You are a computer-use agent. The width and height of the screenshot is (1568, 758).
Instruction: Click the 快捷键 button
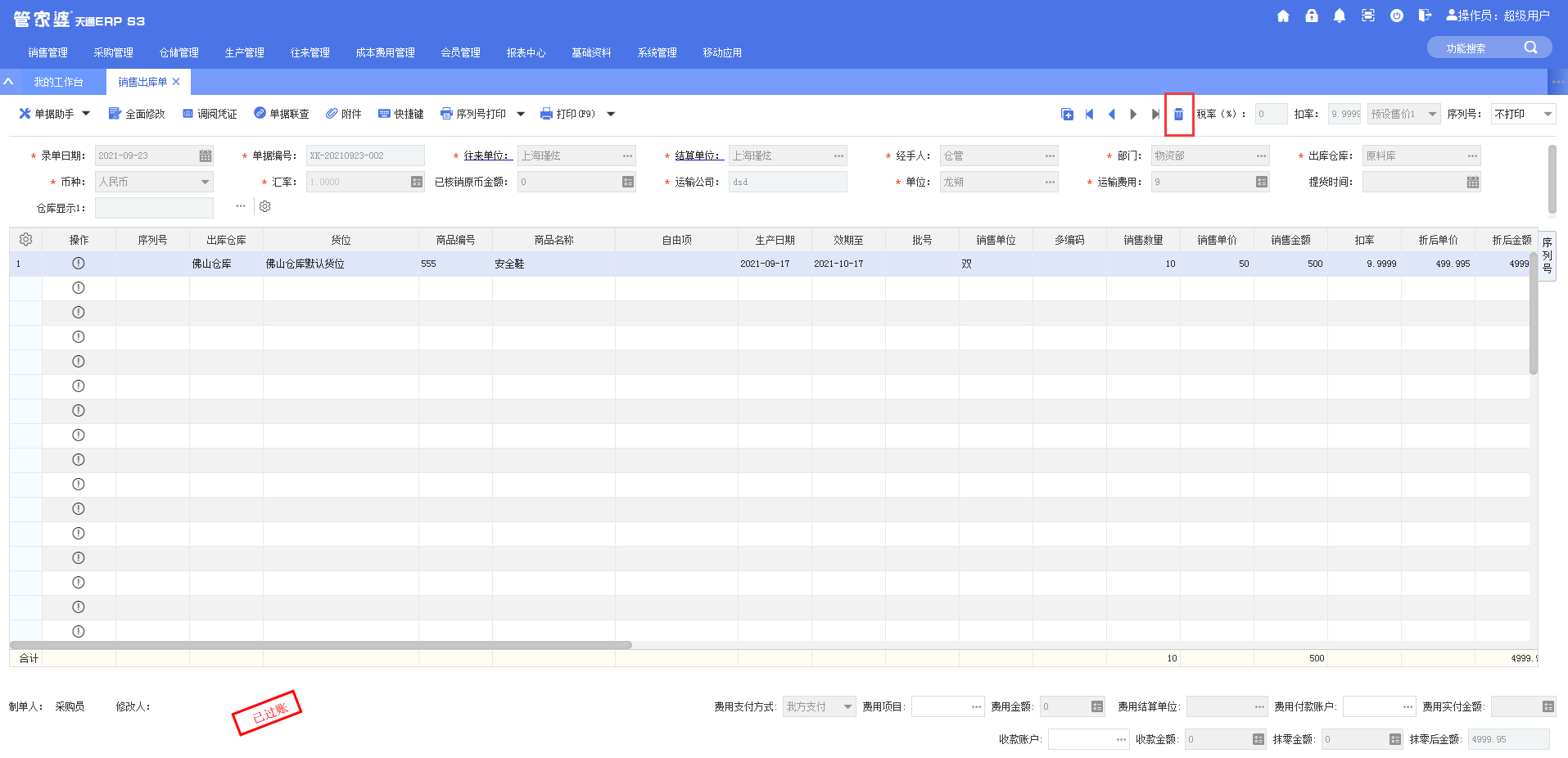[x=401, y=114]
